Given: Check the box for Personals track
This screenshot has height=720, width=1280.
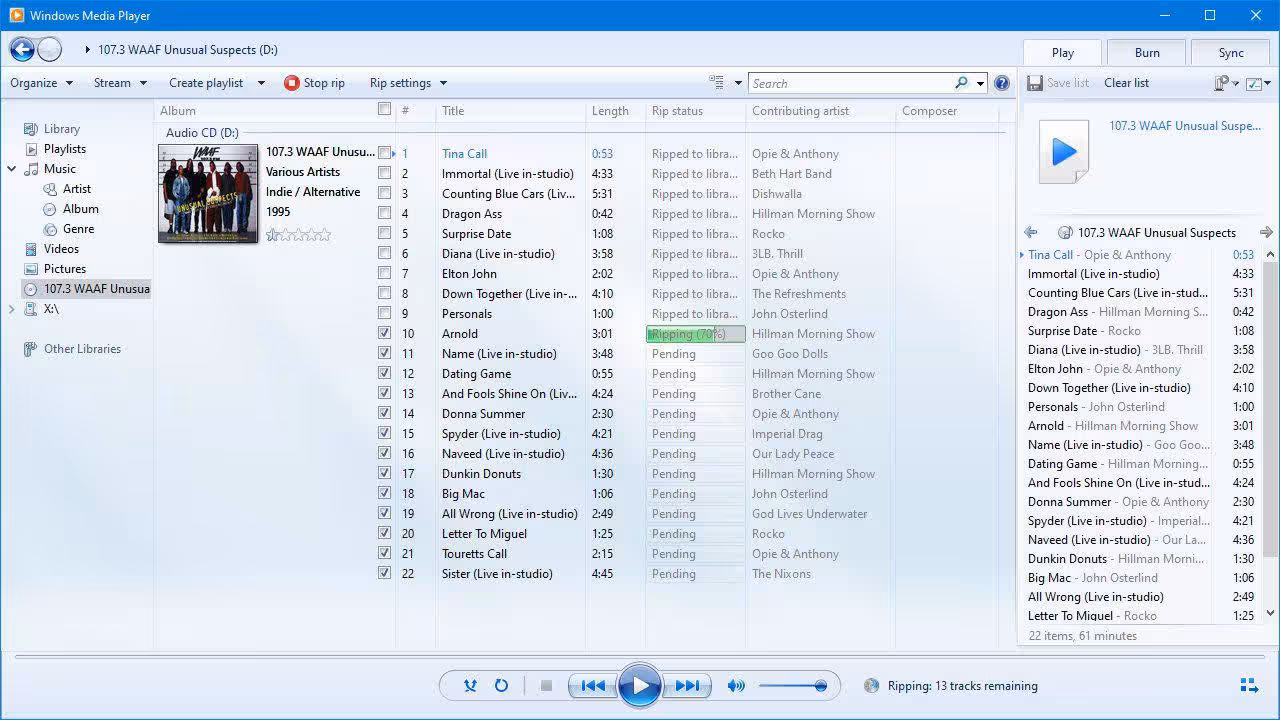Looking at the screenshot, I should [x=384, y=313].
